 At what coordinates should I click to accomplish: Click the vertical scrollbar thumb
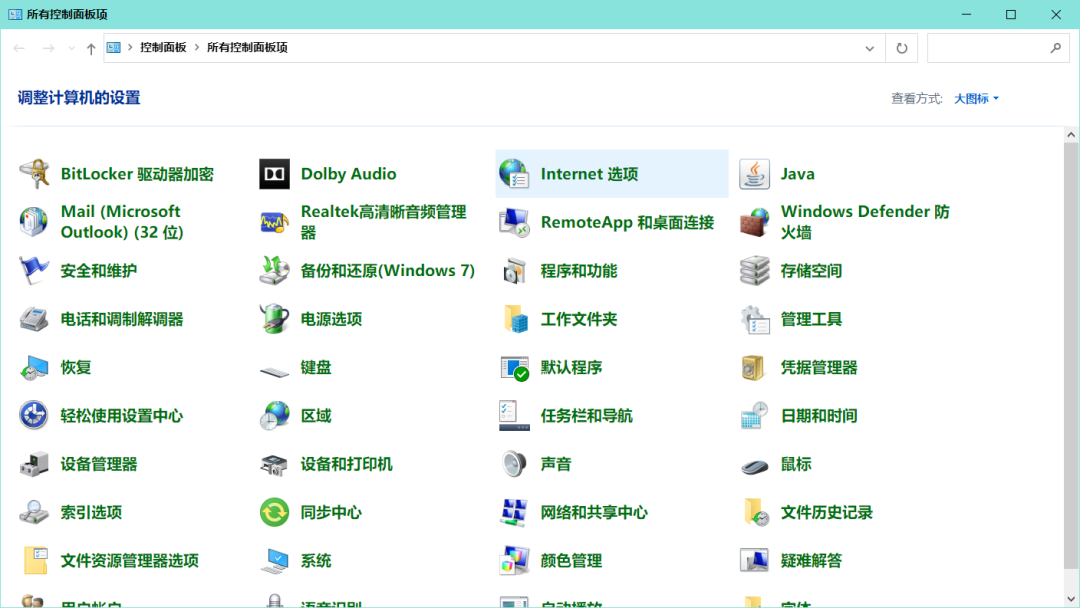1071,356
